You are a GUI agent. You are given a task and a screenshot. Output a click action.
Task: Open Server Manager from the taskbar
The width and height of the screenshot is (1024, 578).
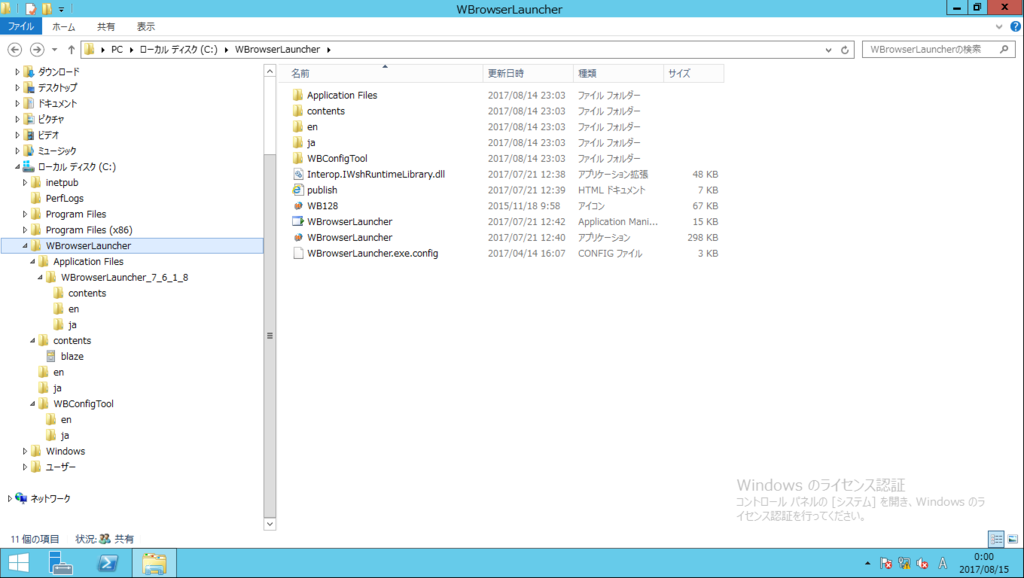click(x=61, y=563)
